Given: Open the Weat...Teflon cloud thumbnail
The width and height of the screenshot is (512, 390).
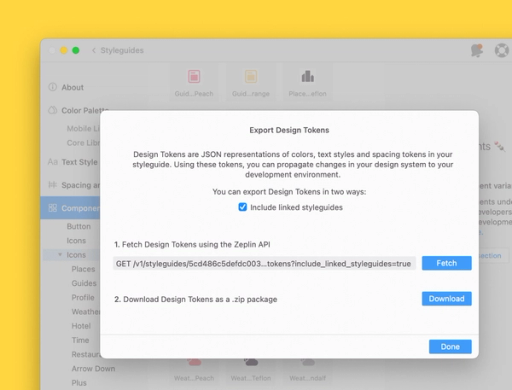Looking at the screenshot, I should (x=251, y=362).
